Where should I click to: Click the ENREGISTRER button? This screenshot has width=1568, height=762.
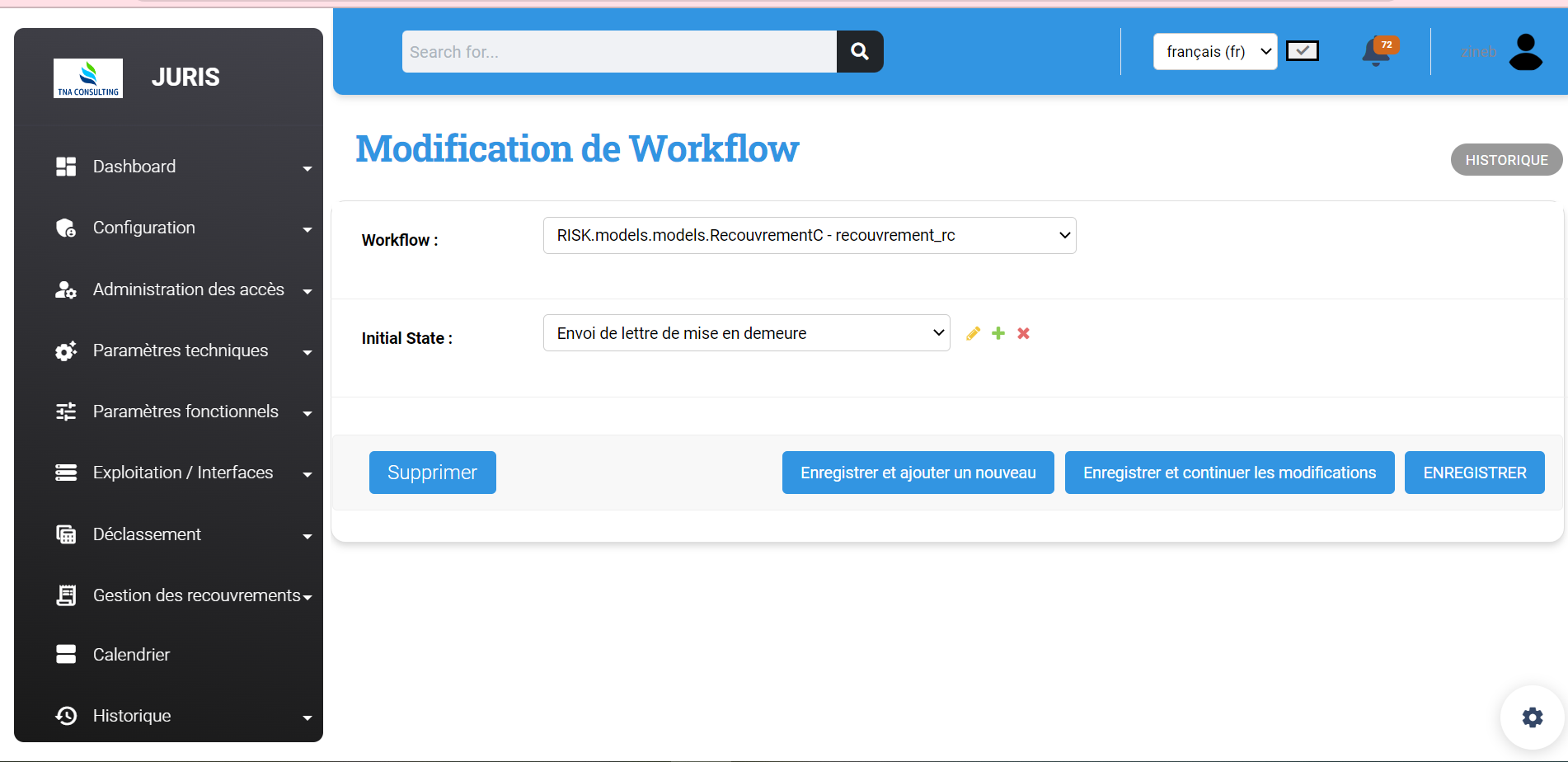pos(1474,473)
